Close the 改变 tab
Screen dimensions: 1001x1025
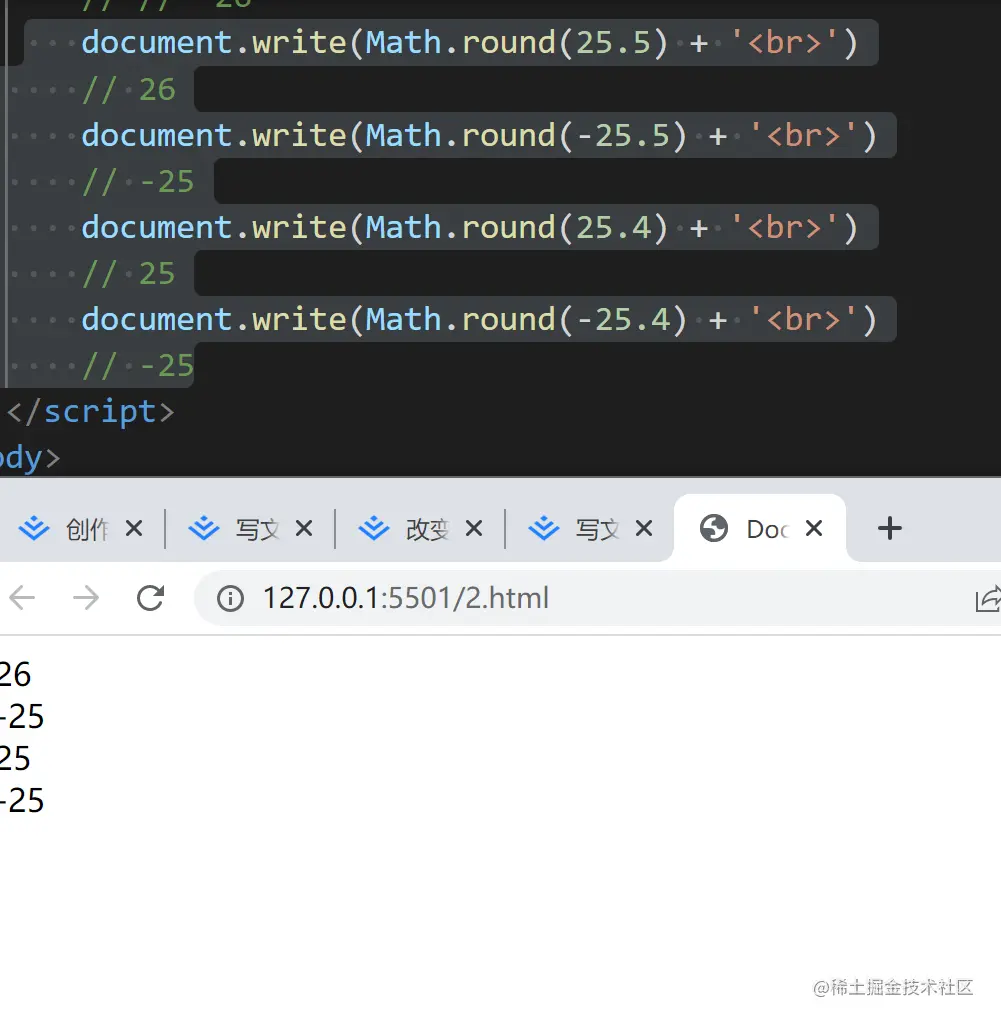474,528
